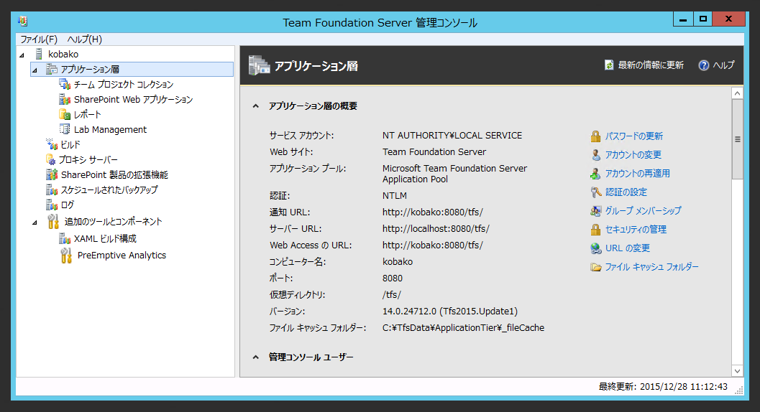The height and width of the screenshot is (412, 760).
Task: Open the ファイル(F) menu
Action: click(x=39, y=39)
